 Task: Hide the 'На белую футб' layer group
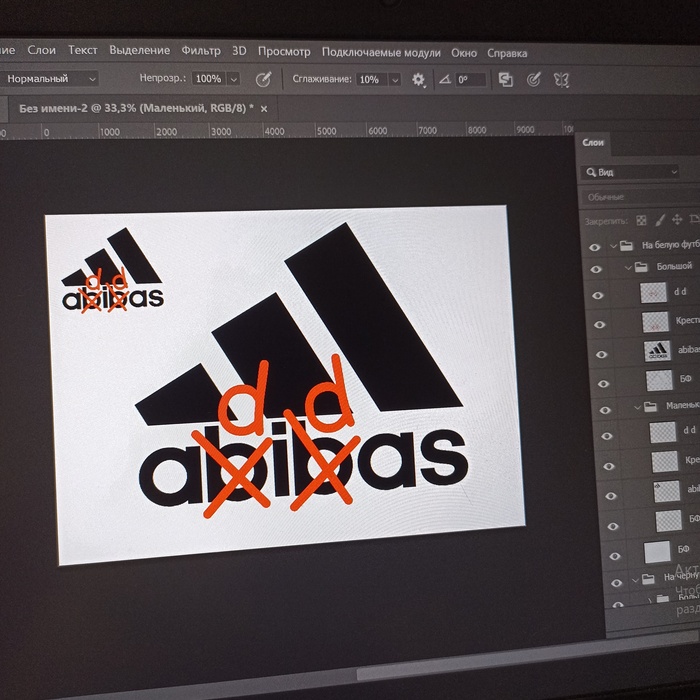coord(596,246)
